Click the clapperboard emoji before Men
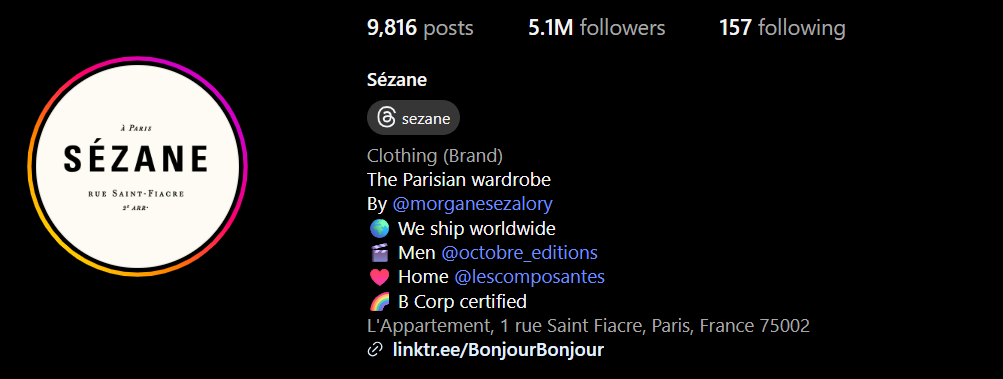 pyautogui.click(x=379, y=253)
